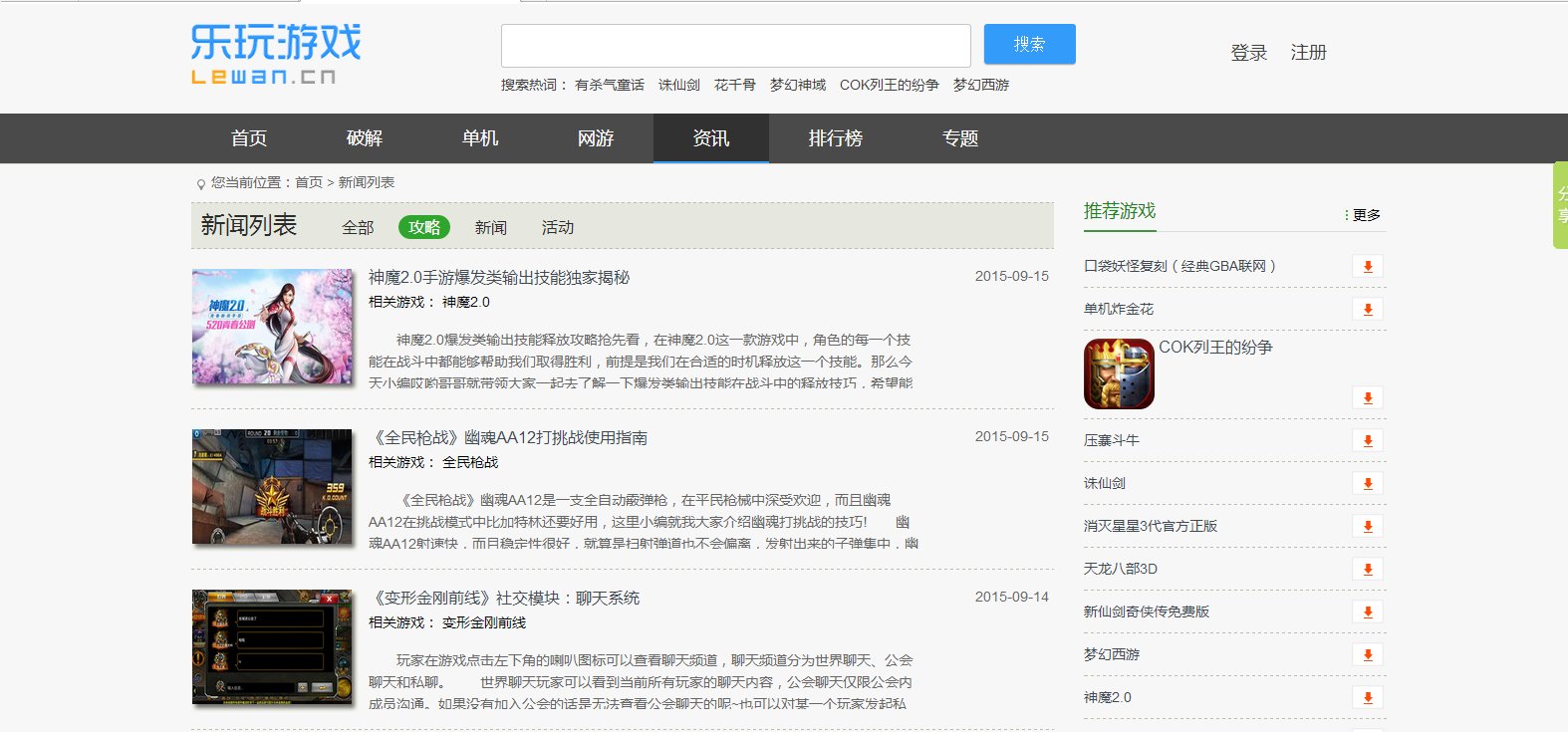Click COK列王的纷争 title in recommended games
The image size is (1568, 732).
pyautogui.click(x=1215, y=348)
